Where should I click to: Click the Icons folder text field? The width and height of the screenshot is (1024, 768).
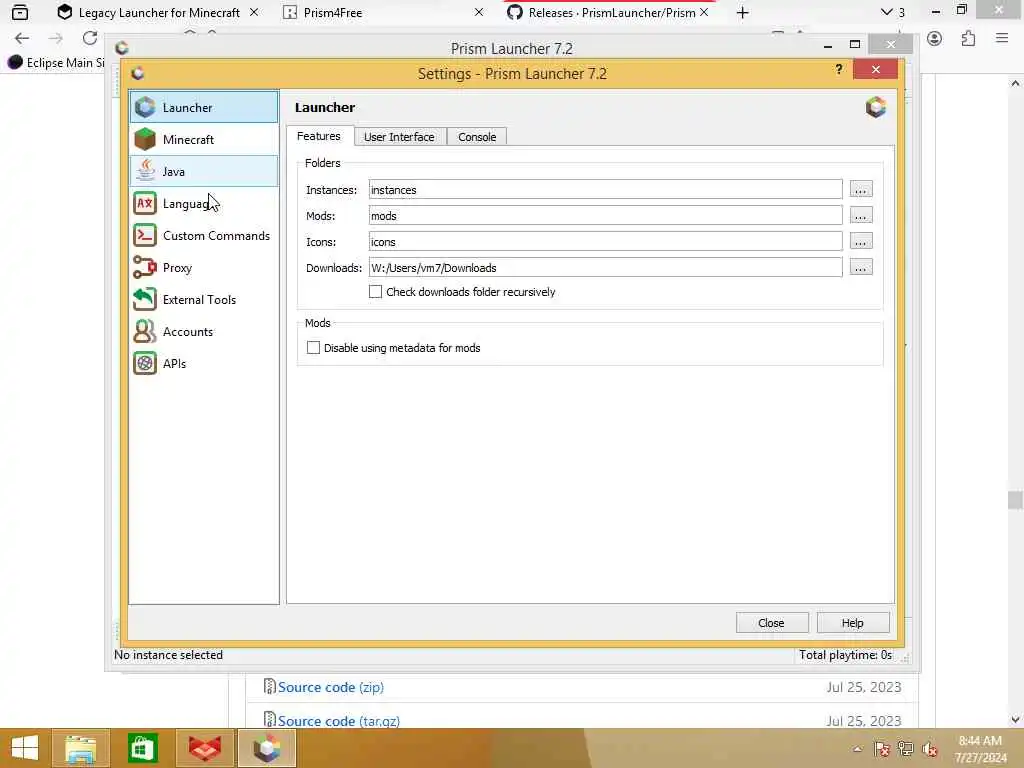(605, 242)
